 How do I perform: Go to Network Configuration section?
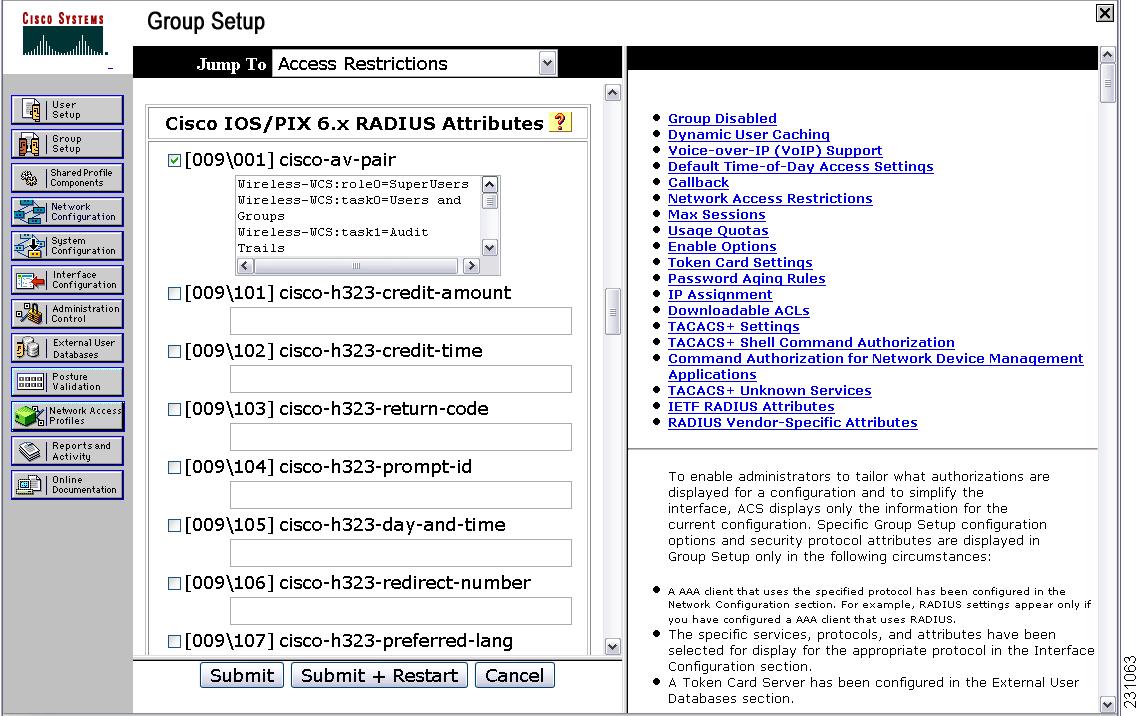67,212
